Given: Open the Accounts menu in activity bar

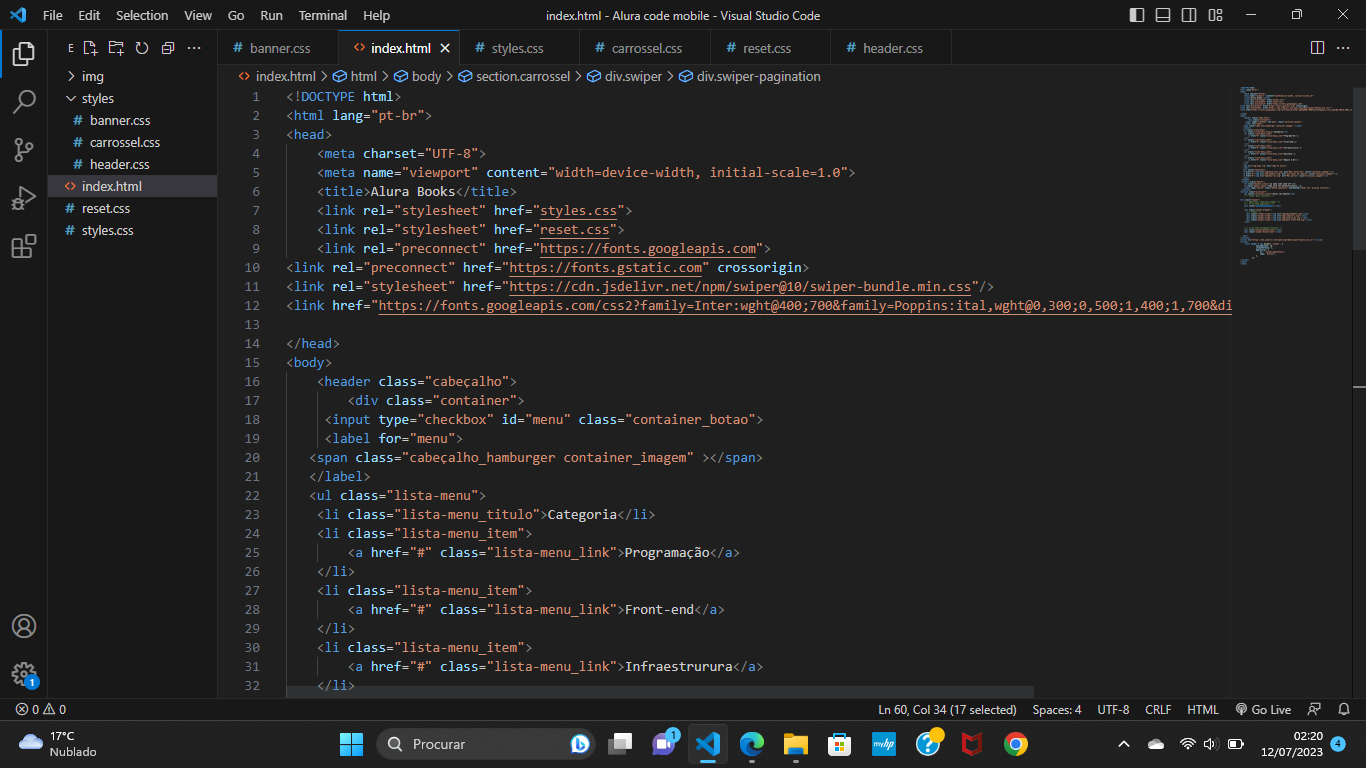Looking at the screenshot, I should [x=24, y=626].
